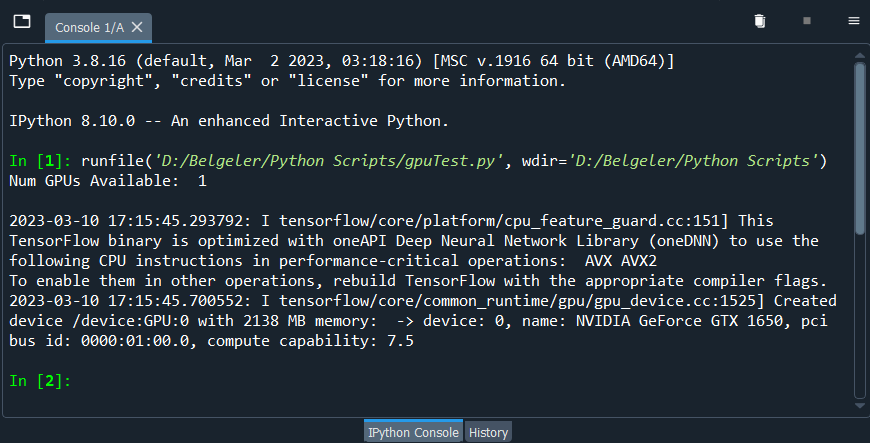Image resolution: width=870 pixels, height=443 pixels.
Task: Click the In [2] input prompt
Action: click(x=40, y=381)
